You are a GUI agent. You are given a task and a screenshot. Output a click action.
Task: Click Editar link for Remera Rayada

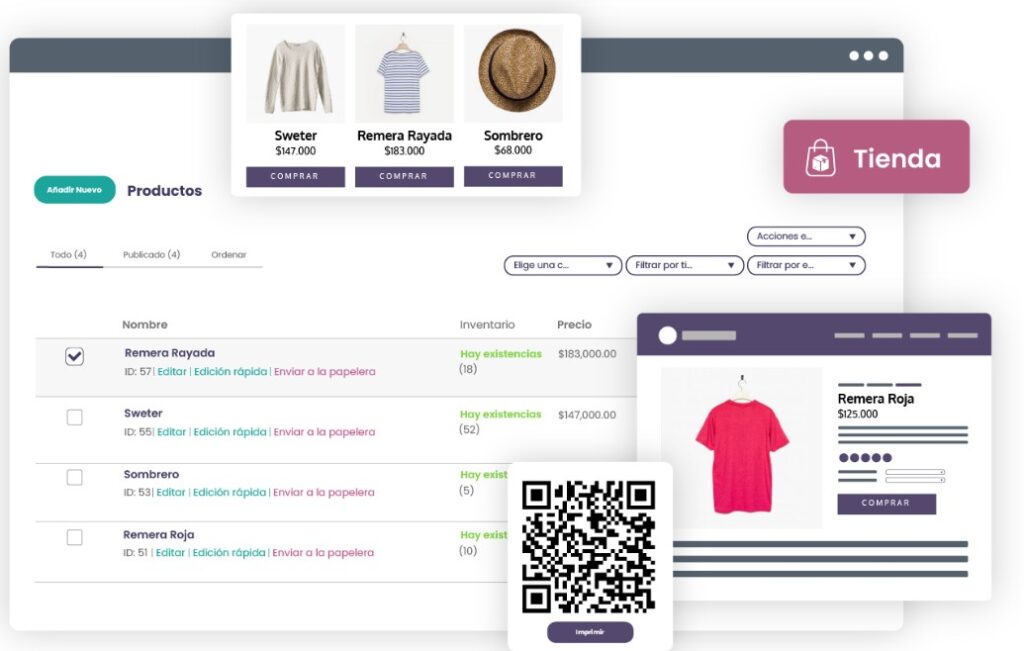(x=172, y=372)
